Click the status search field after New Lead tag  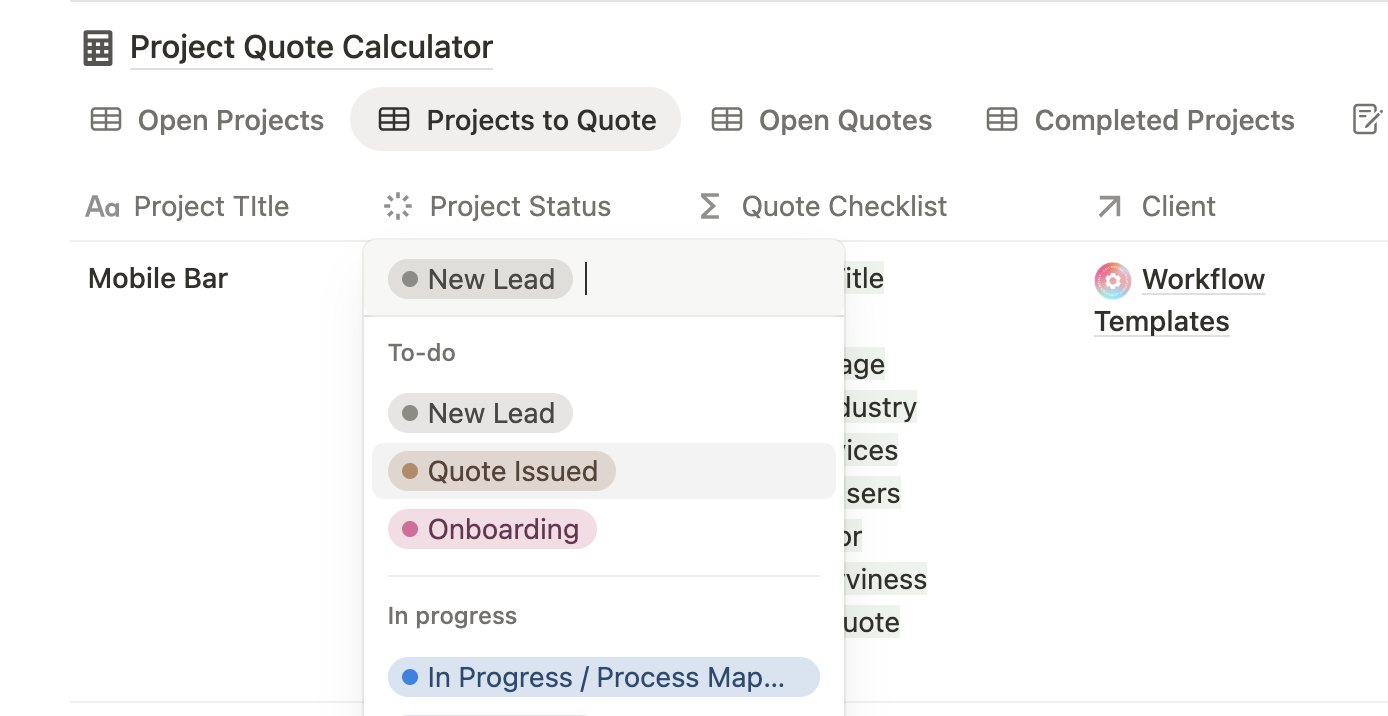[700, 279]
